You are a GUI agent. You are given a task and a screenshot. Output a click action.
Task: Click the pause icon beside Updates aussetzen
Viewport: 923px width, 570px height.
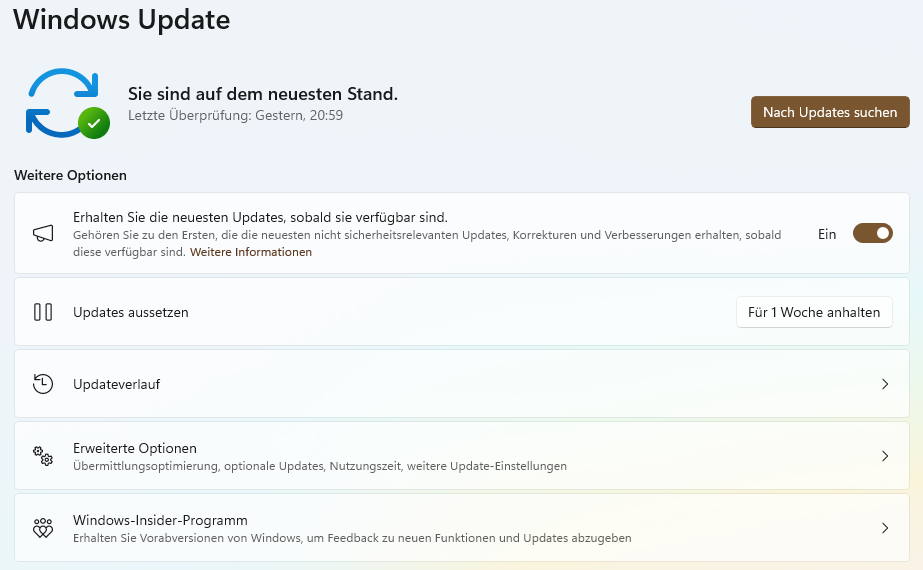pyautogui.click(x=43, y=312)
